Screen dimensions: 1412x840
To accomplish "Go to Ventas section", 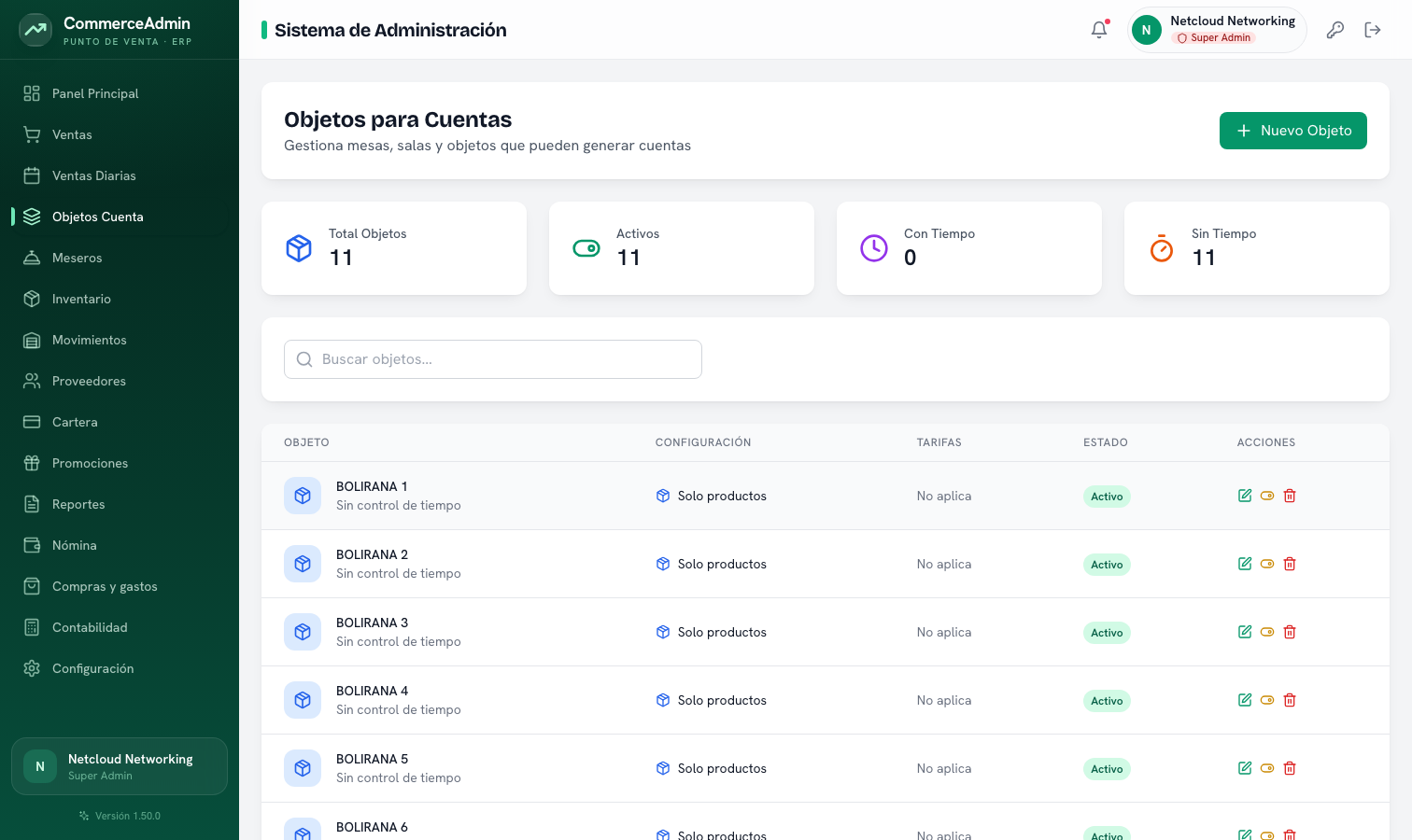I will point(120,134).
